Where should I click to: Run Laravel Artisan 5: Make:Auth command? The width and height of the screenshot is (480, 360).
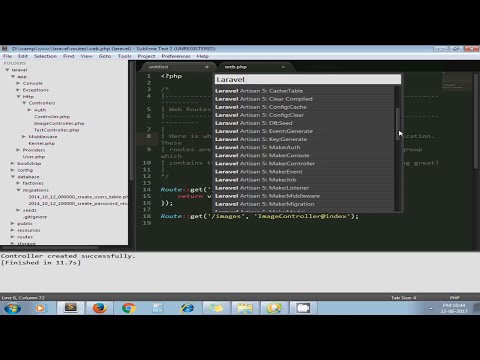[303, 147]
